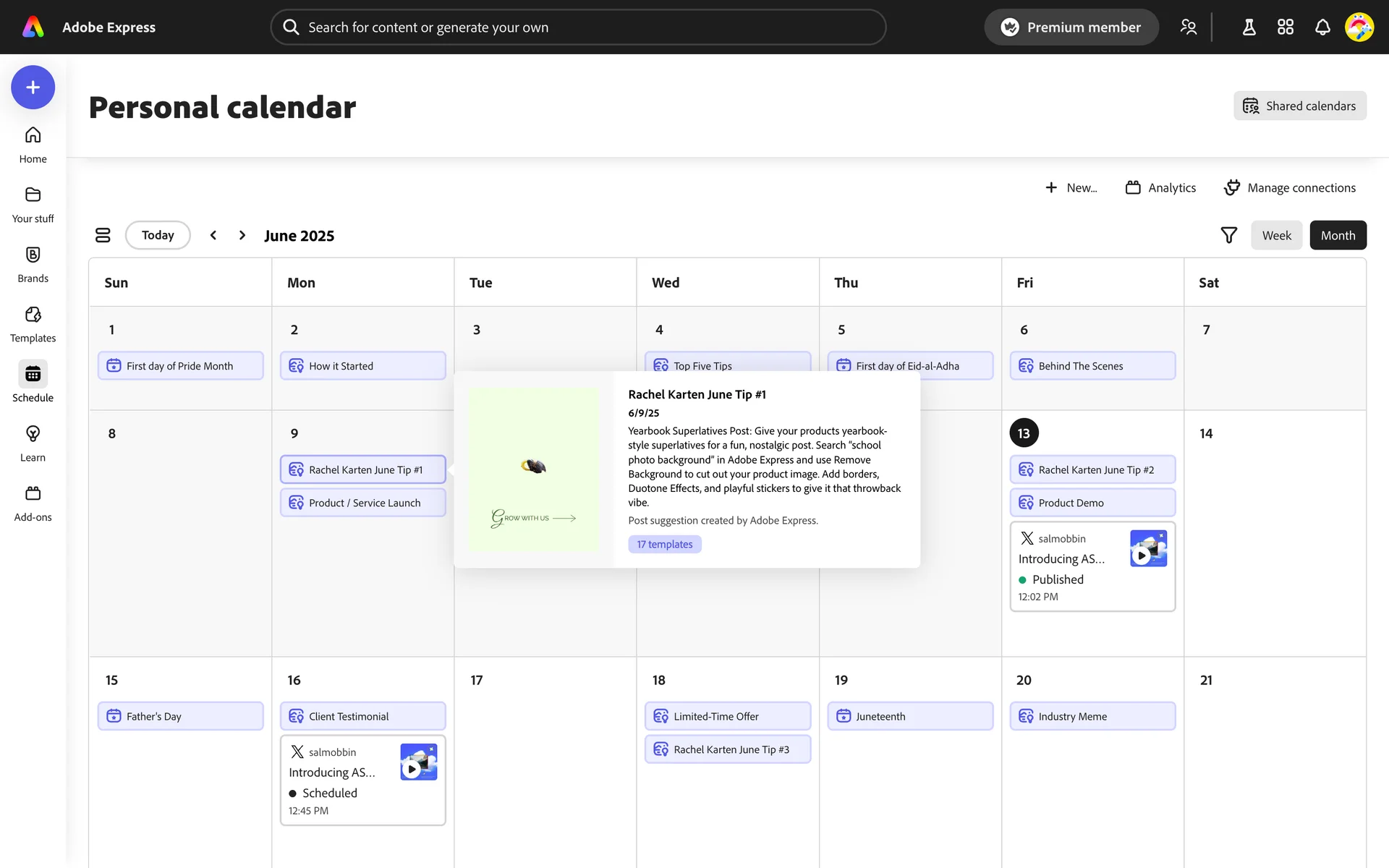This screenshot has width=1389, height=868.
Task: Click the search content input field
Action: 579,27
